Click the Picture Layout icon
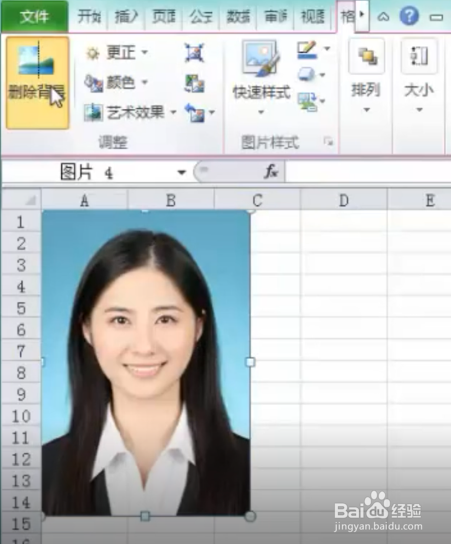This screenshot has height=544, width=451. pyautogui.click(x=307, y=102)
